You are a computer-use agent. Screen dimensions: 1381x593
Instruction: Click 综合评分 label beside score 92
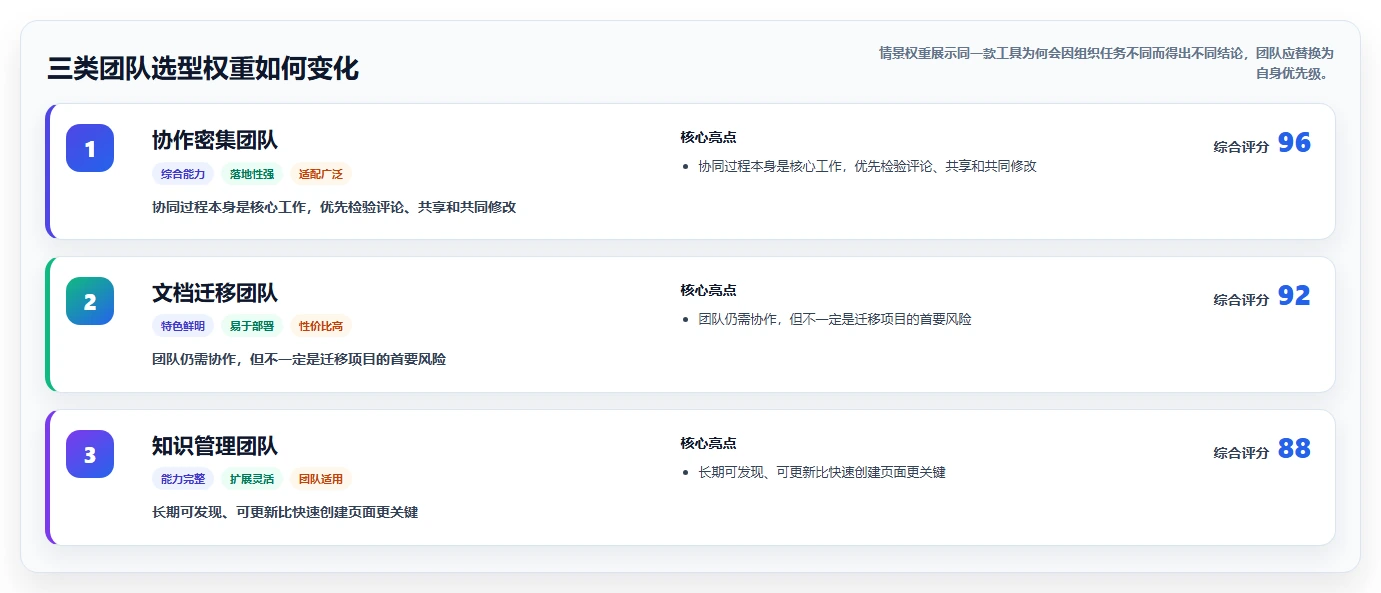pyautogui.click(x=1241, y=300)
